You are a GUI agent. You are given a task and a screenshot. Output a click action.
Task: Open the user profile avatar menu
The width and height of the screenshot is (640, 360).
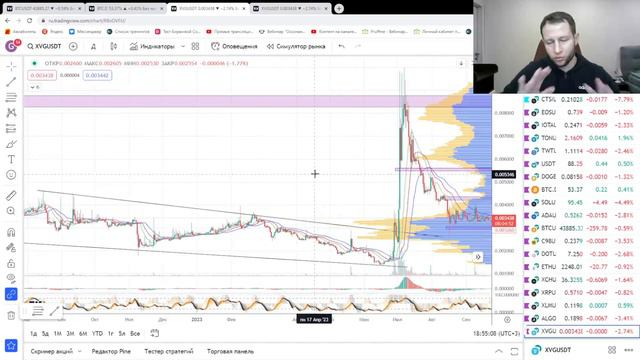(x=11, y=46)
